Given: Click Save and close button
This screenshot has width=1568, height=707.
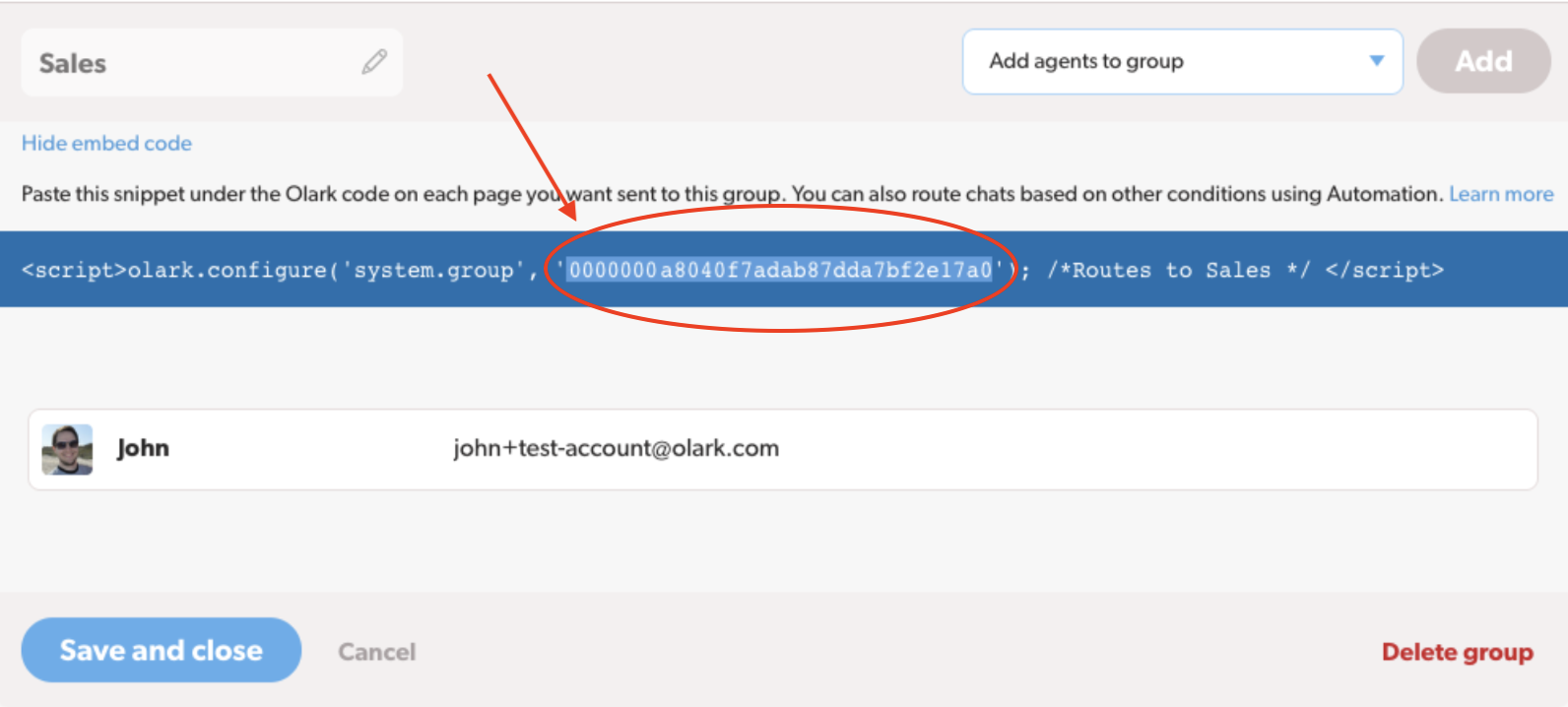Looking at the screenshot, I should pyautogui.click(x=162, y=650).
